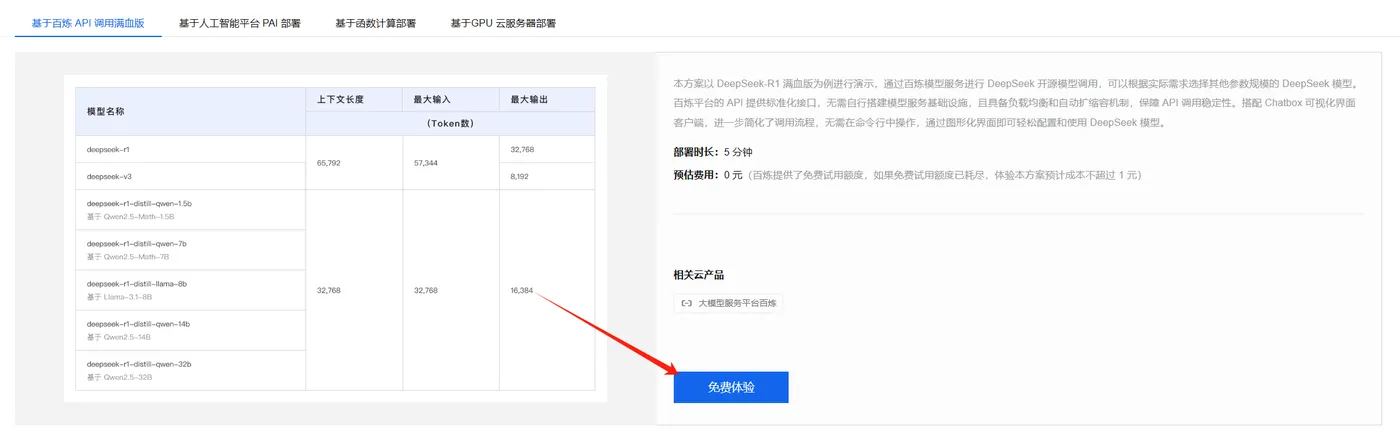Select deepseek-r1-distill-qwen-1.5b model name
1400x437 pixels.
pyautogui.click(x=139, y=203)
